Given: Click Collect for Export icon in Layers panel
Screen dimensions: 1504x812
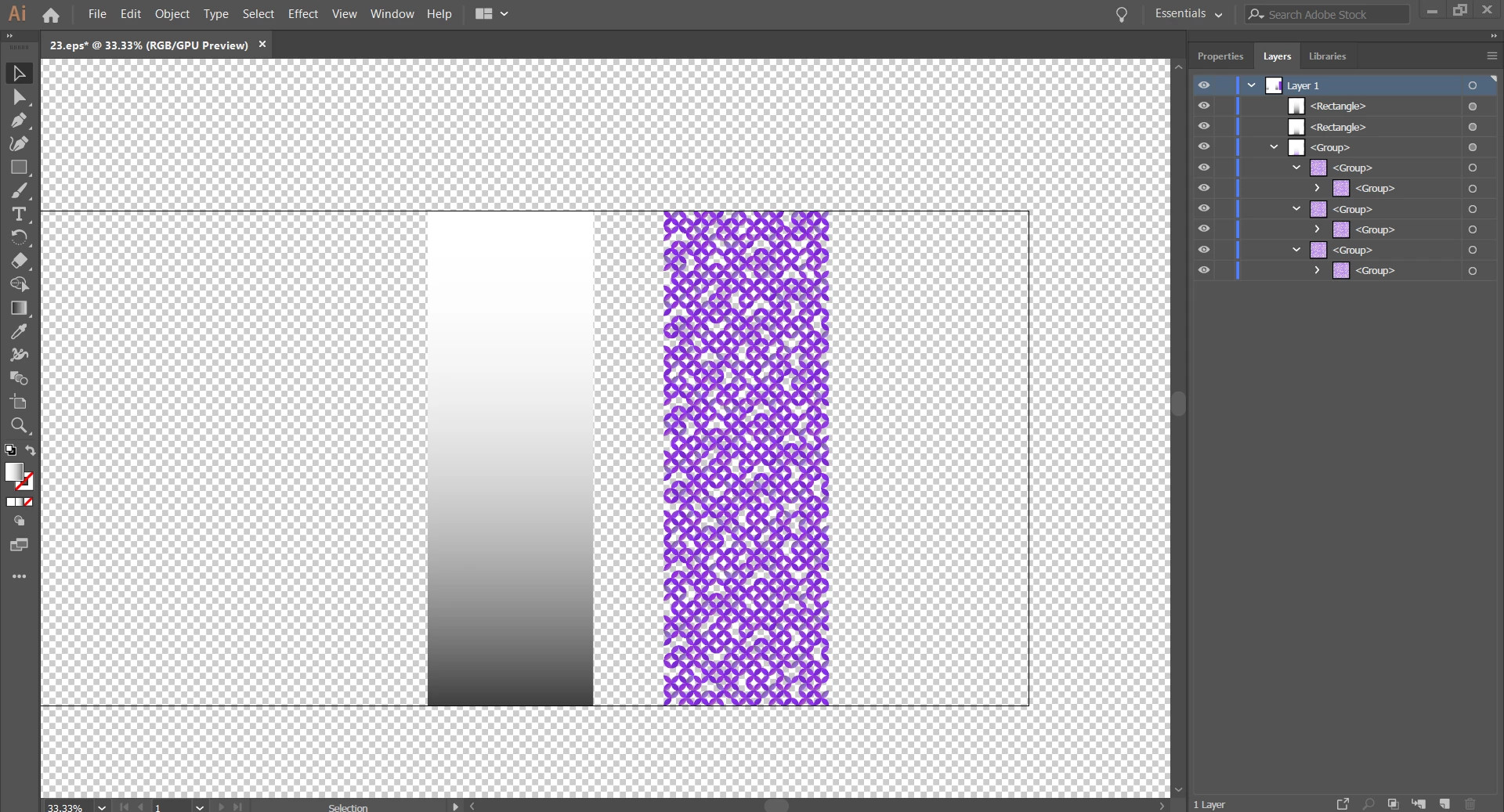Looking at the screenshot, I should [1343, 804].
